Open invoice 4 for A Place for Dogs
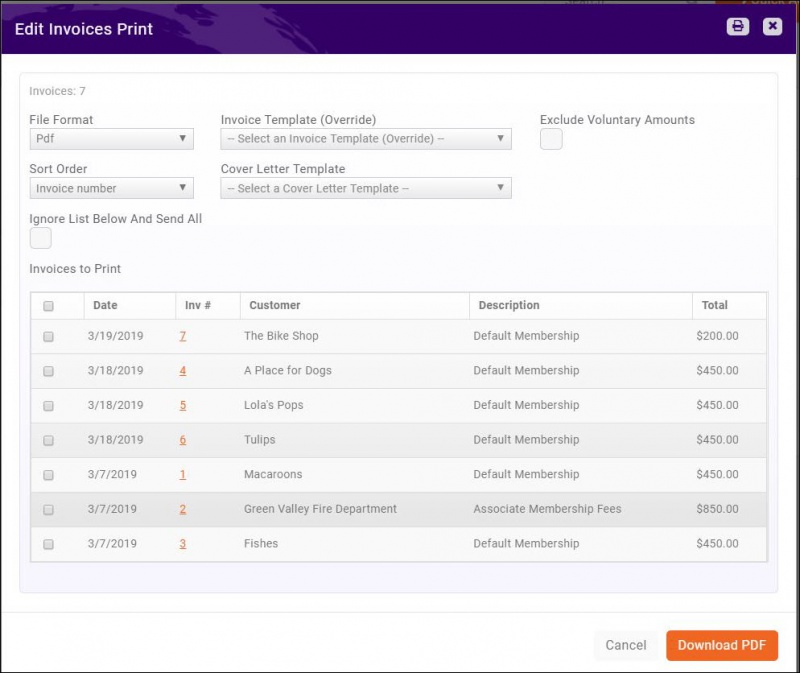Screen dimensions: 800x673 coord(182,371)
